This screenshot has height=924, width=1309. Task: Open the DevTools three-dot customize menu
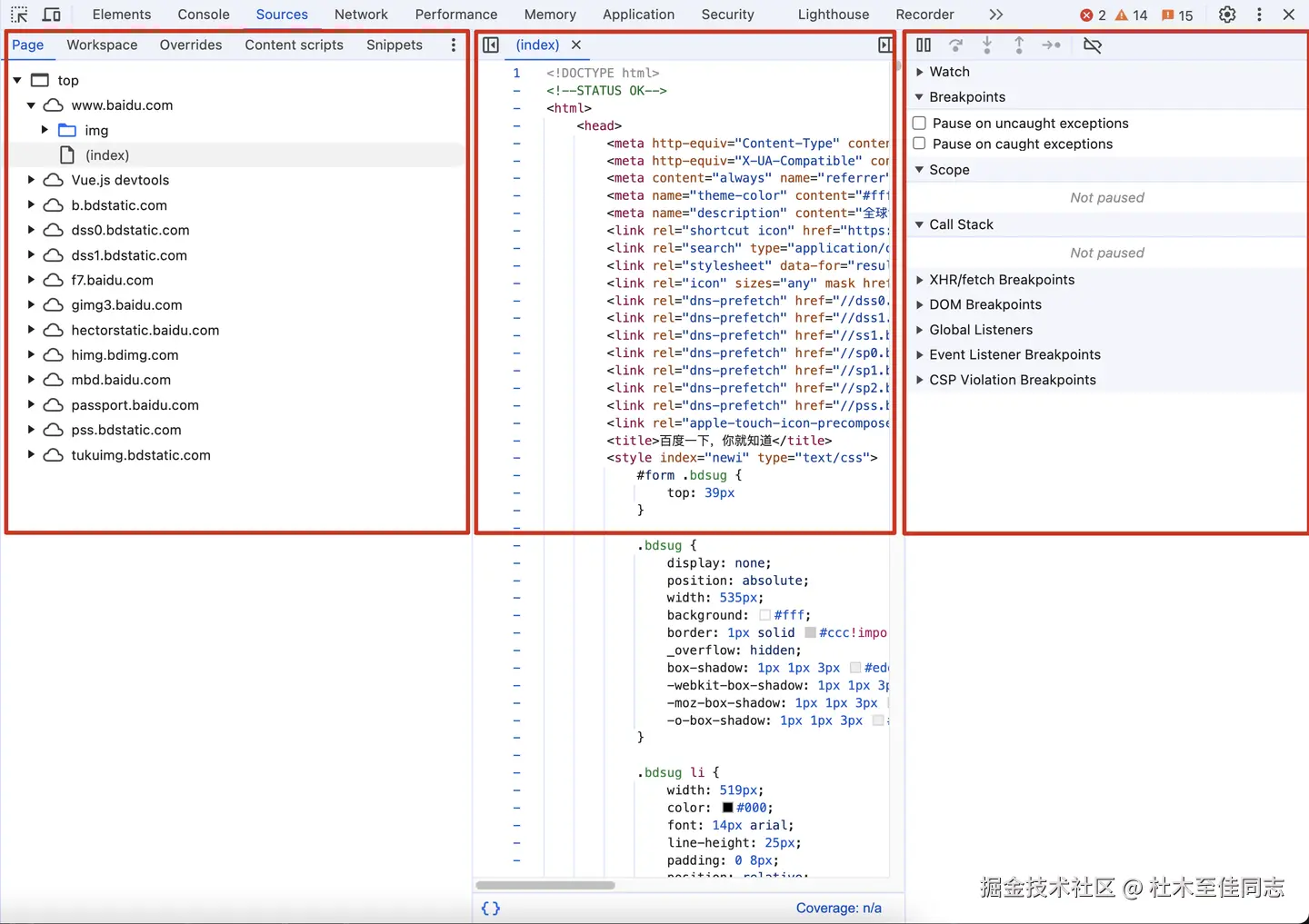[1259, 15]
